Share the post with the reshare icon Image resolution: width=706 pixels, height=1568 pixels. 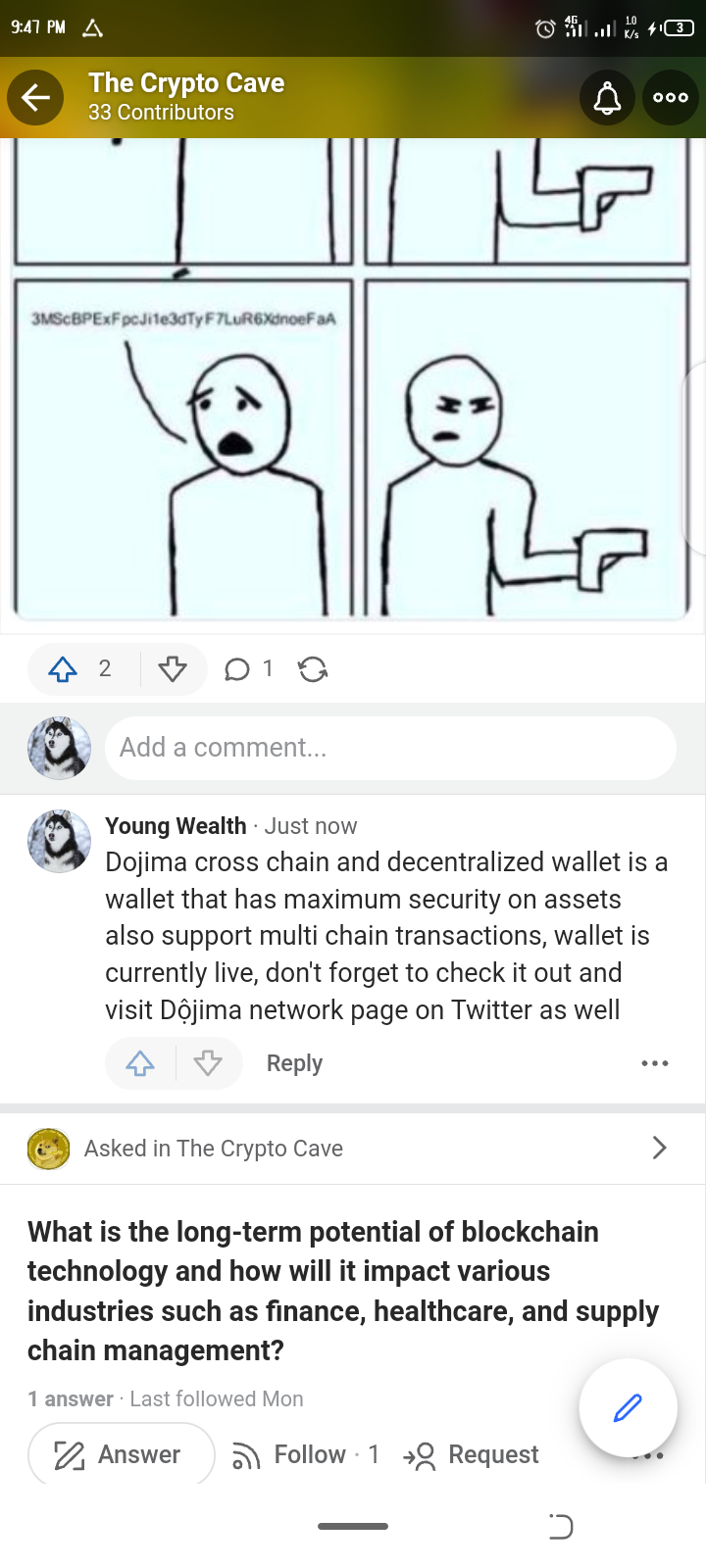(x=313, y=669)
